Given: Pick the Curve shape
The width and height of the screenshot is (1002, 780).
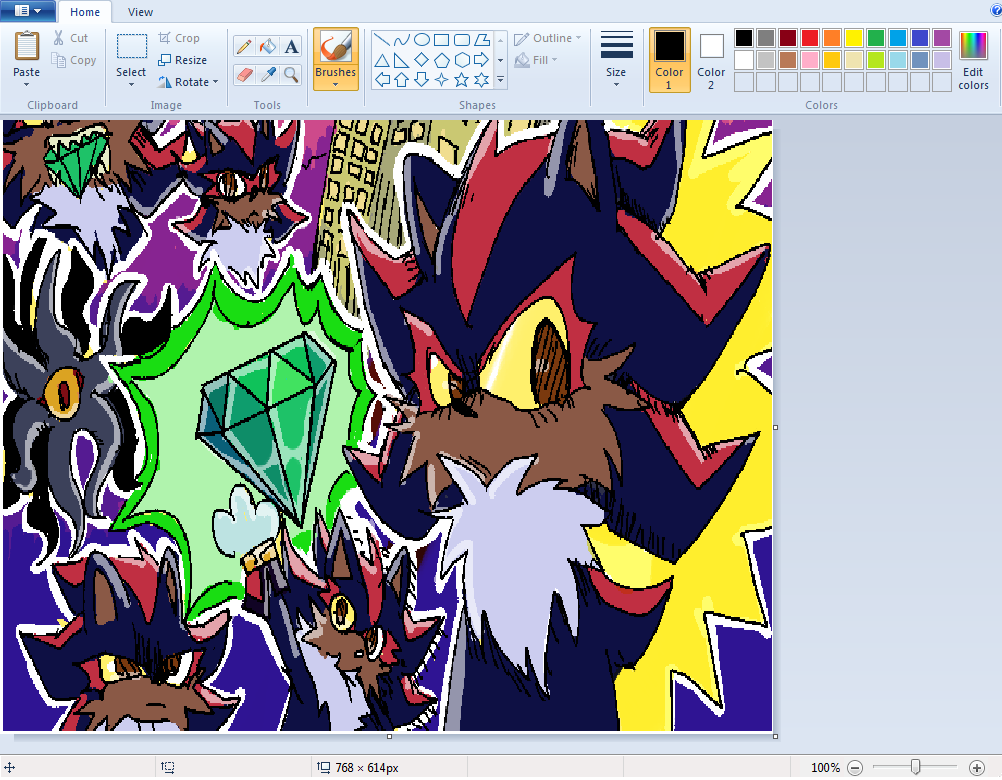Looking at the screenshot, I should coord(401,40).
